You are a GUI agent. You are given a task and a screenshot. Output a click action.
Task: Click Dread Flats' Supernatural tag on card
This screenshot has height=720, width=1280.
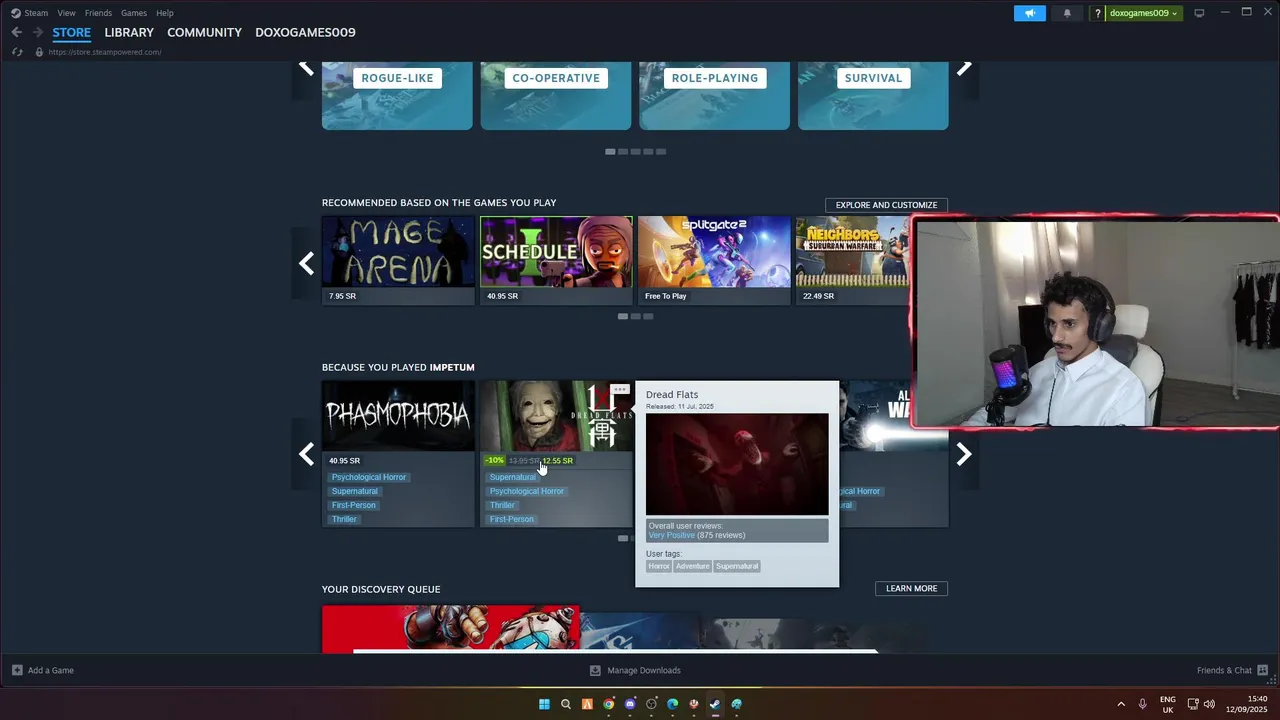513,477
